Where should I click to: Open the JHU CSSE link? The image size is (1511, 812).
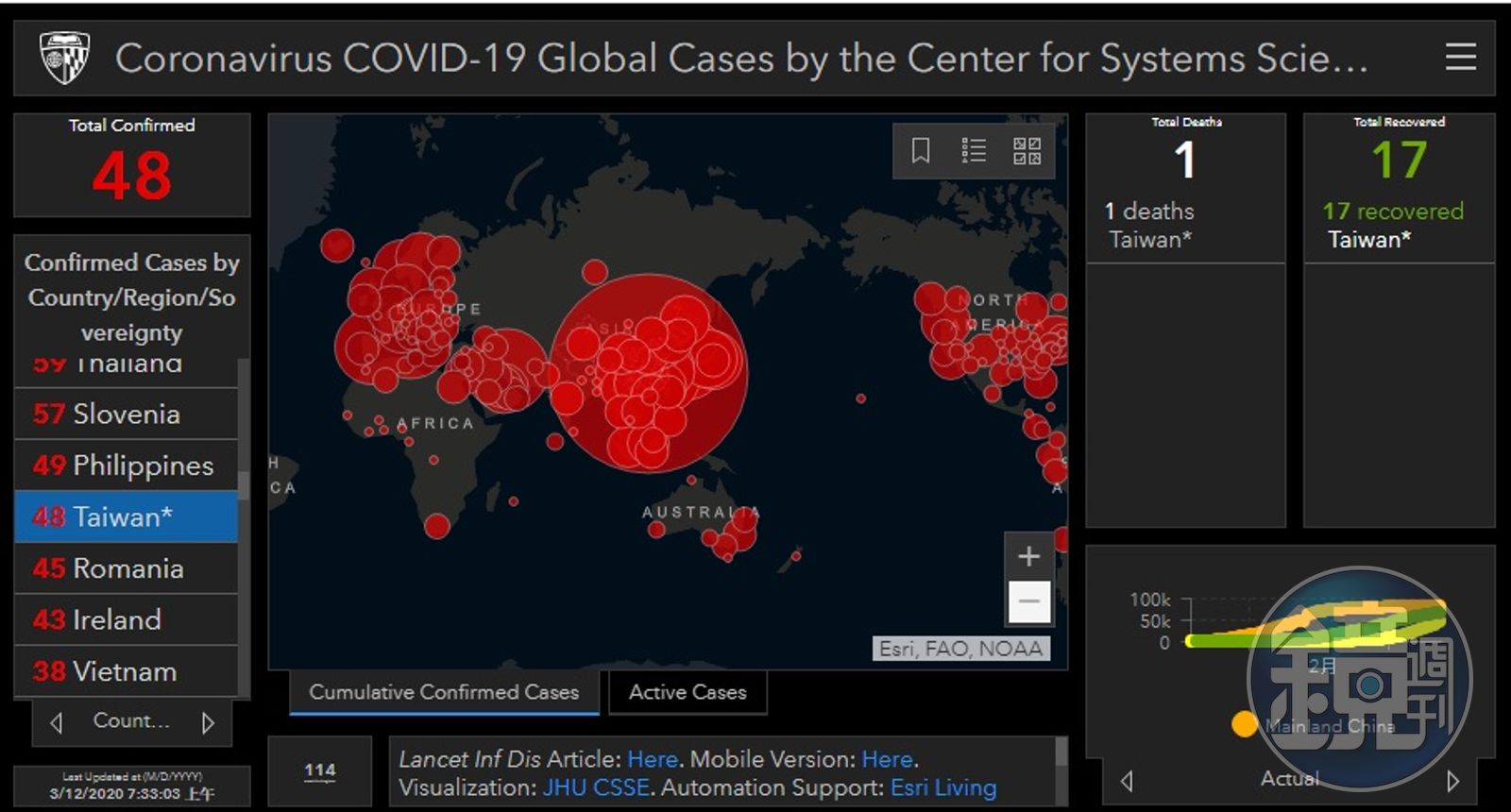click(595, 787)
